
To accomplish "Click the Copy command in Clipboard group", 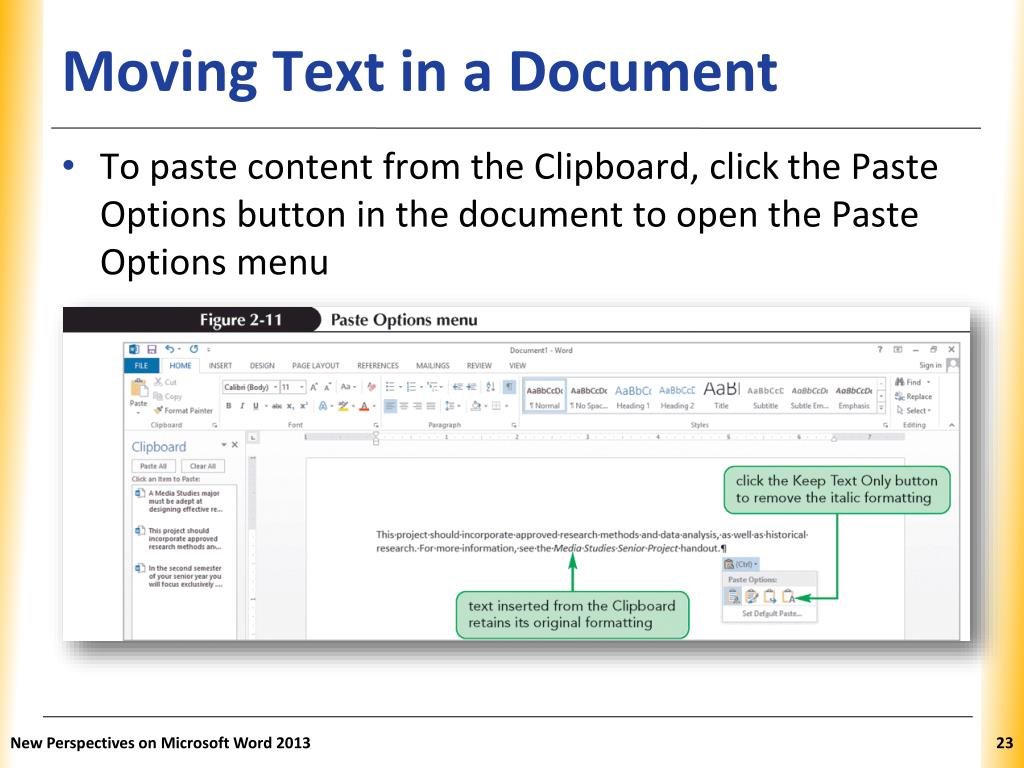I will [168, 396].
